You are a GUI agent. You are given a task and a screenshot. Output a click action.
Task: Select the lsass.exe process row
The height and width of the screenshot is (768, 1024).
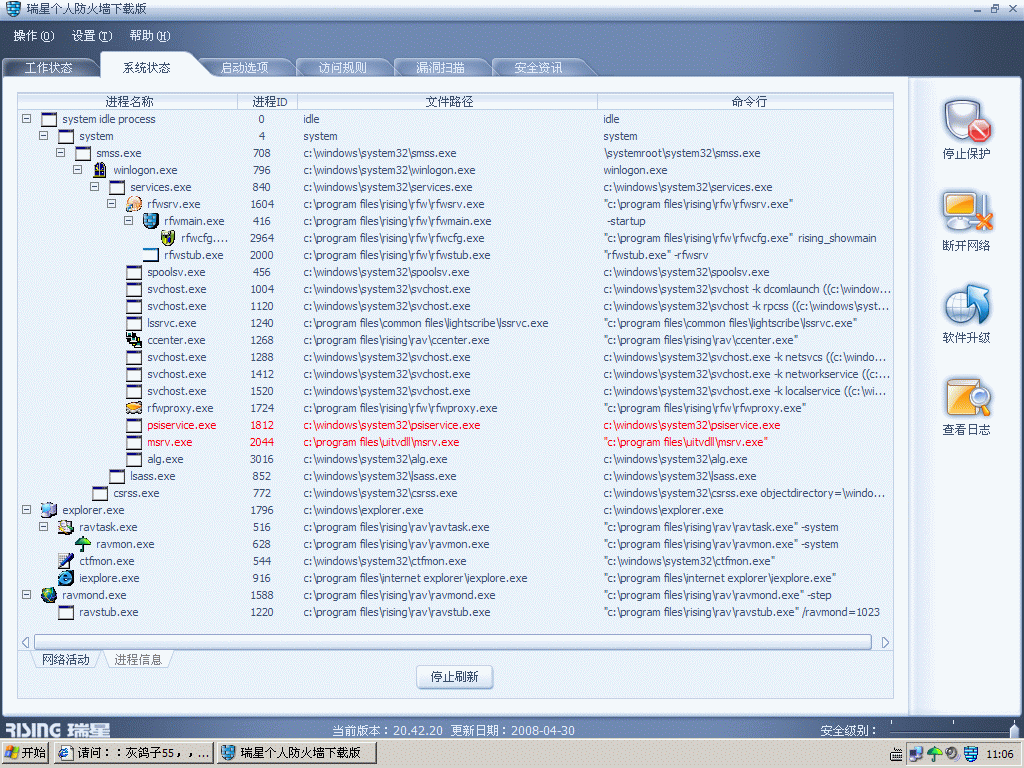tap(455, 476)
